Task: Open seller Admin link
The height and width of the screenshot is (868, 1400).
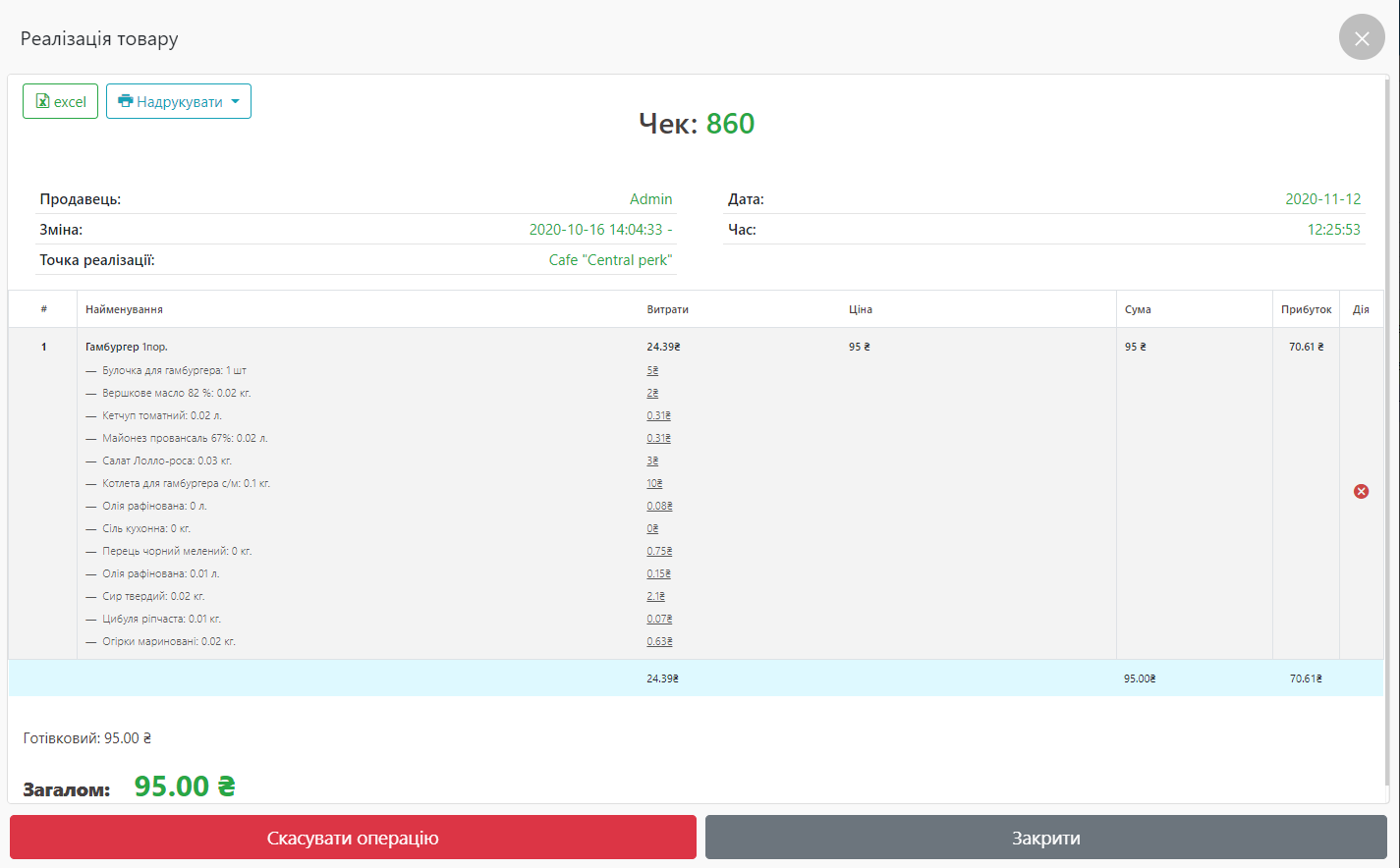Action: pos(650,199)
